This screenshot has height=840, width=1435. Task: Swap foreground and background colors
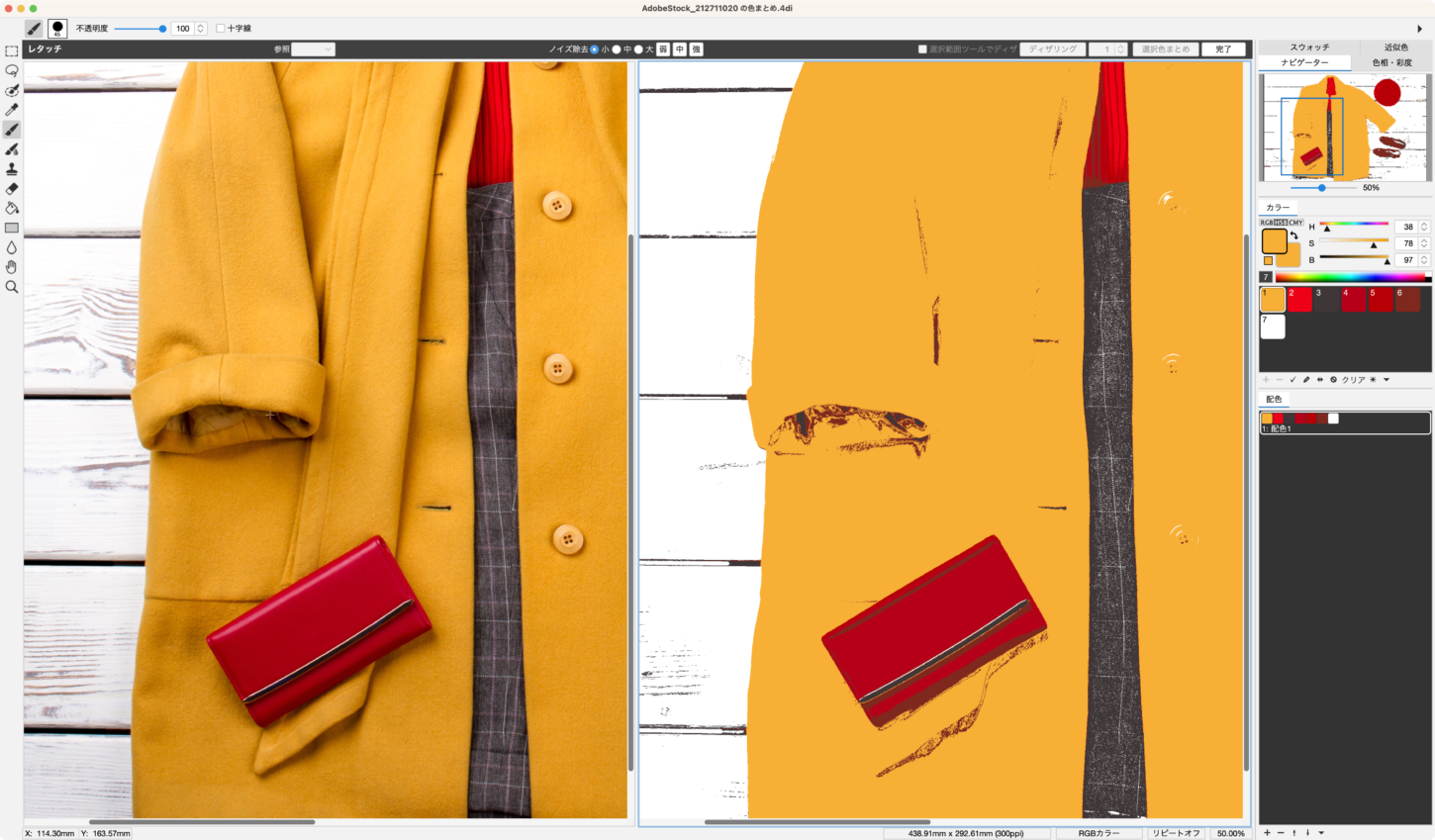(x=1293, y=235)
